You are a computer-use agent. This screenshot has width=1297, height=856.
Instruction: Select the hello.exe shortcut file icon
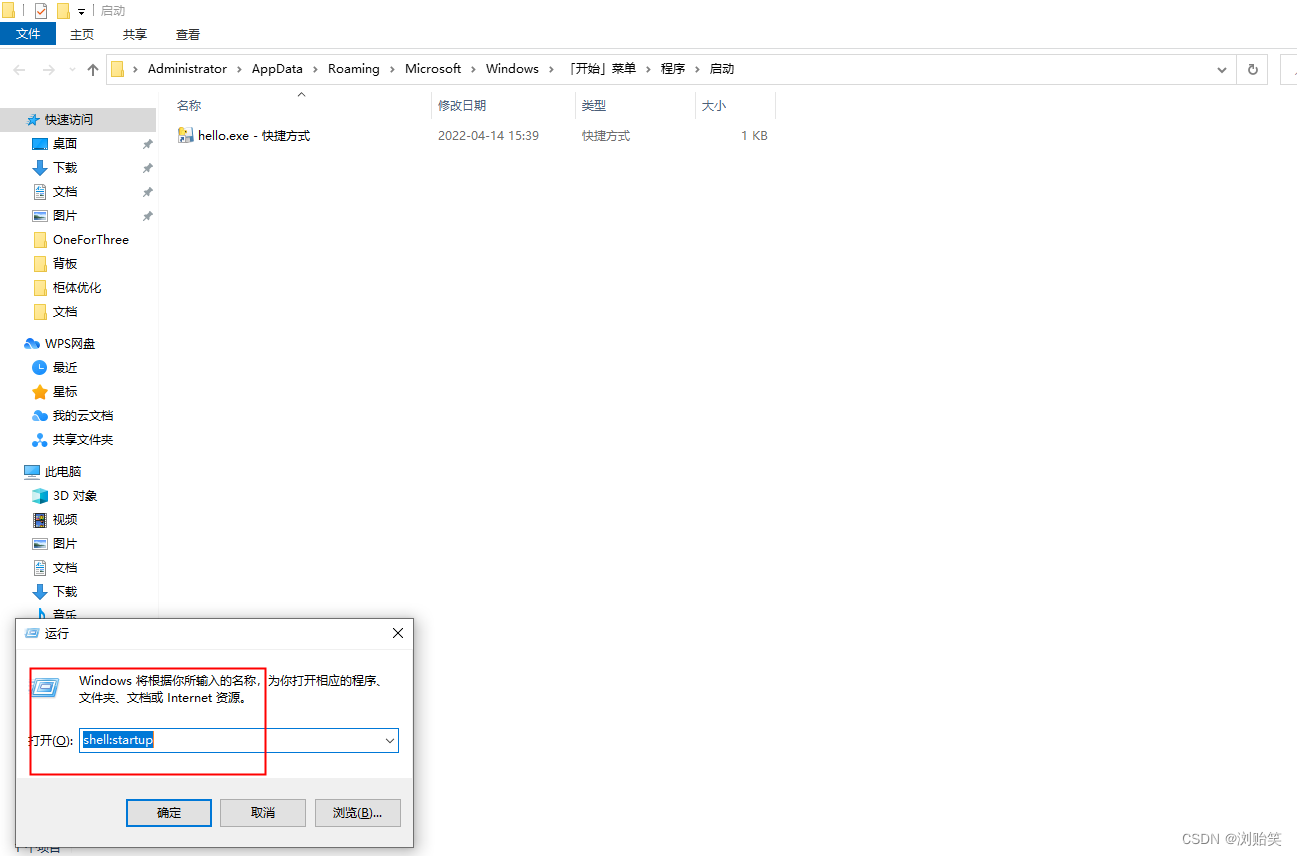coord(185,135)
